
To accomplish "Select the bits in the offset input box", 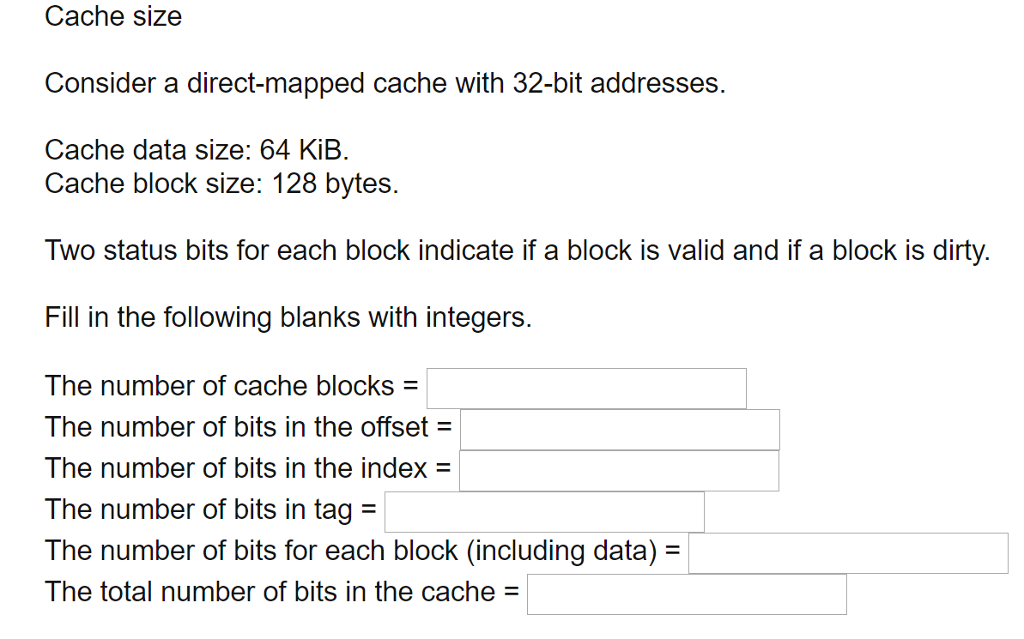I will (619, 429).
